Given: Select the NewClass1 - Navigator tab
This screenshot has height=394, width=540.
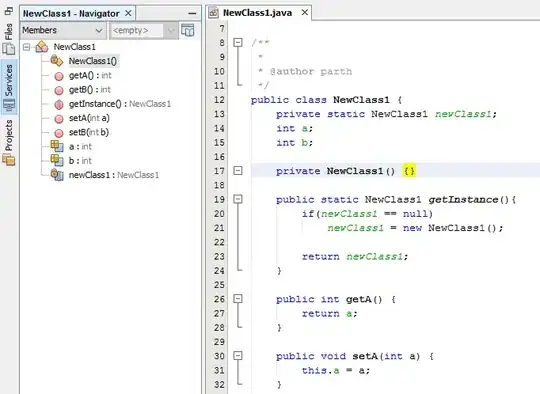Looking at the screenshot, I should click(x=71, y=13).
